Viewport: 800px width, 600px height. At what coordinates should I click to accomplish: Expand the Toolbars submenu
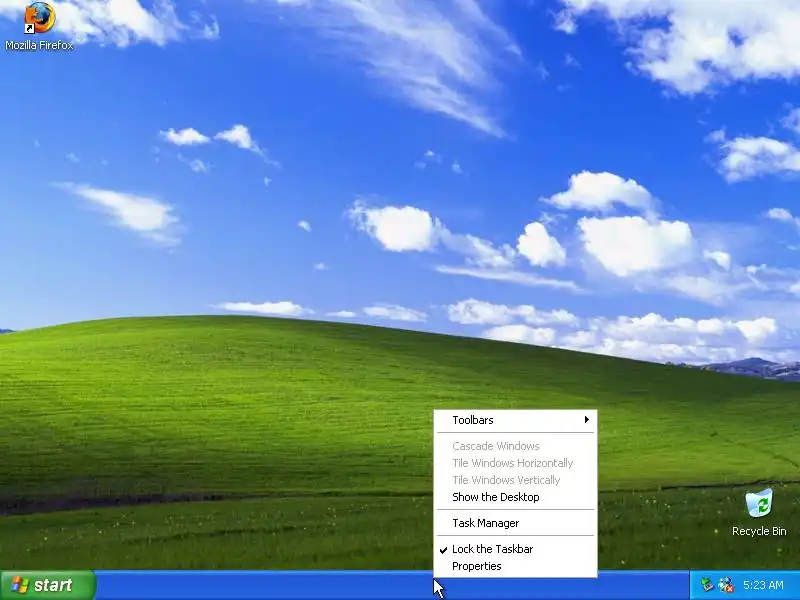(515, 420)
